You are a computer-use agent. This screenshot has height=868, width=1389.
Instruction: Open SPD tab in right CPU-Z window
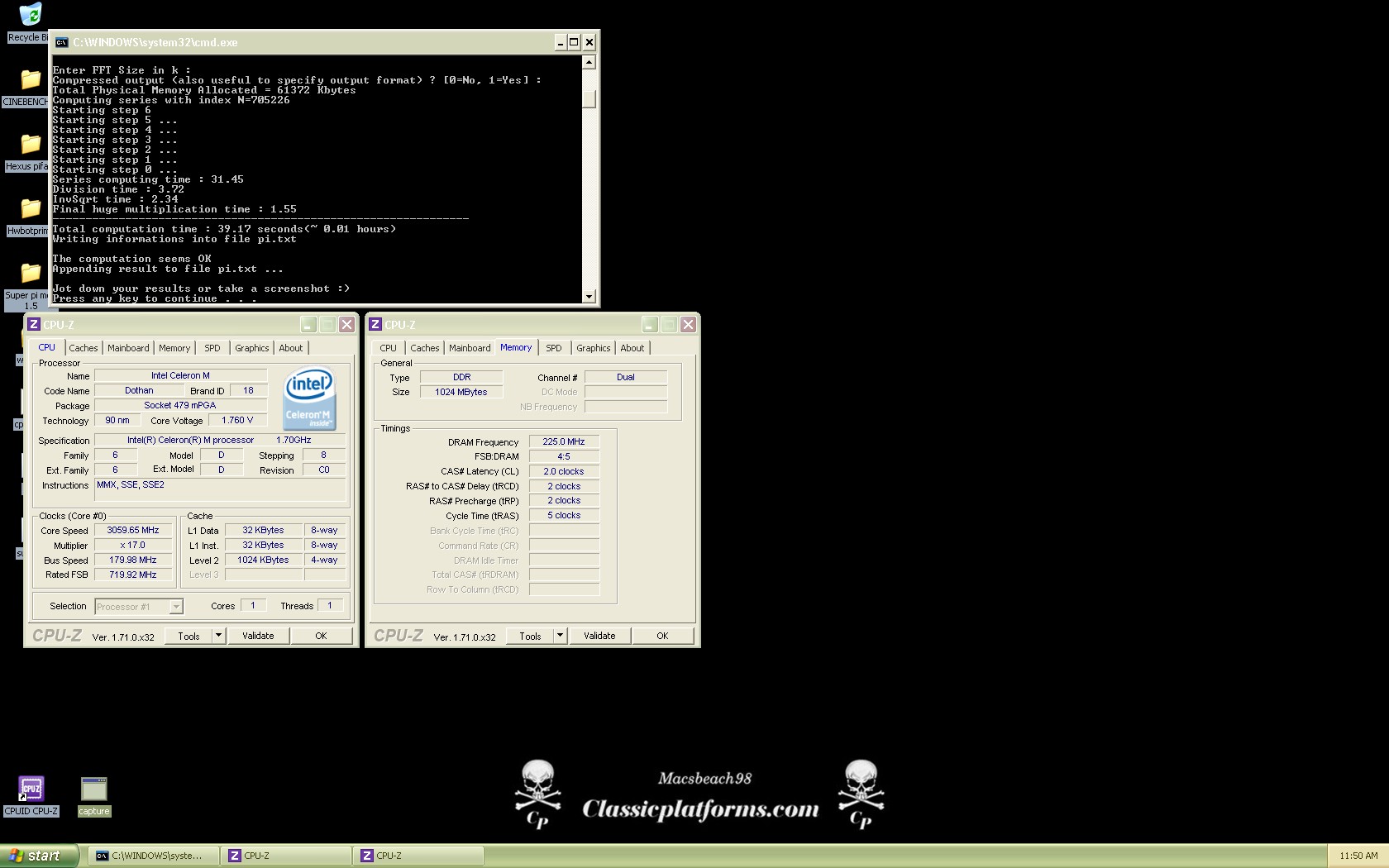click(554, 348)
